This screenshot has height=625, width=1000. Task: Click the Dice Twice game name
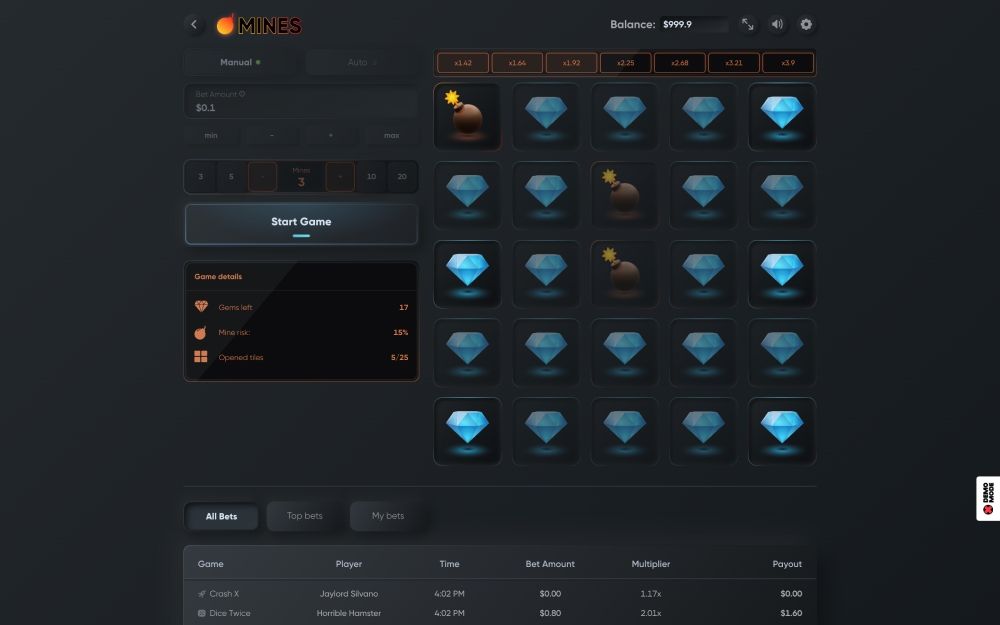(230, 613)
